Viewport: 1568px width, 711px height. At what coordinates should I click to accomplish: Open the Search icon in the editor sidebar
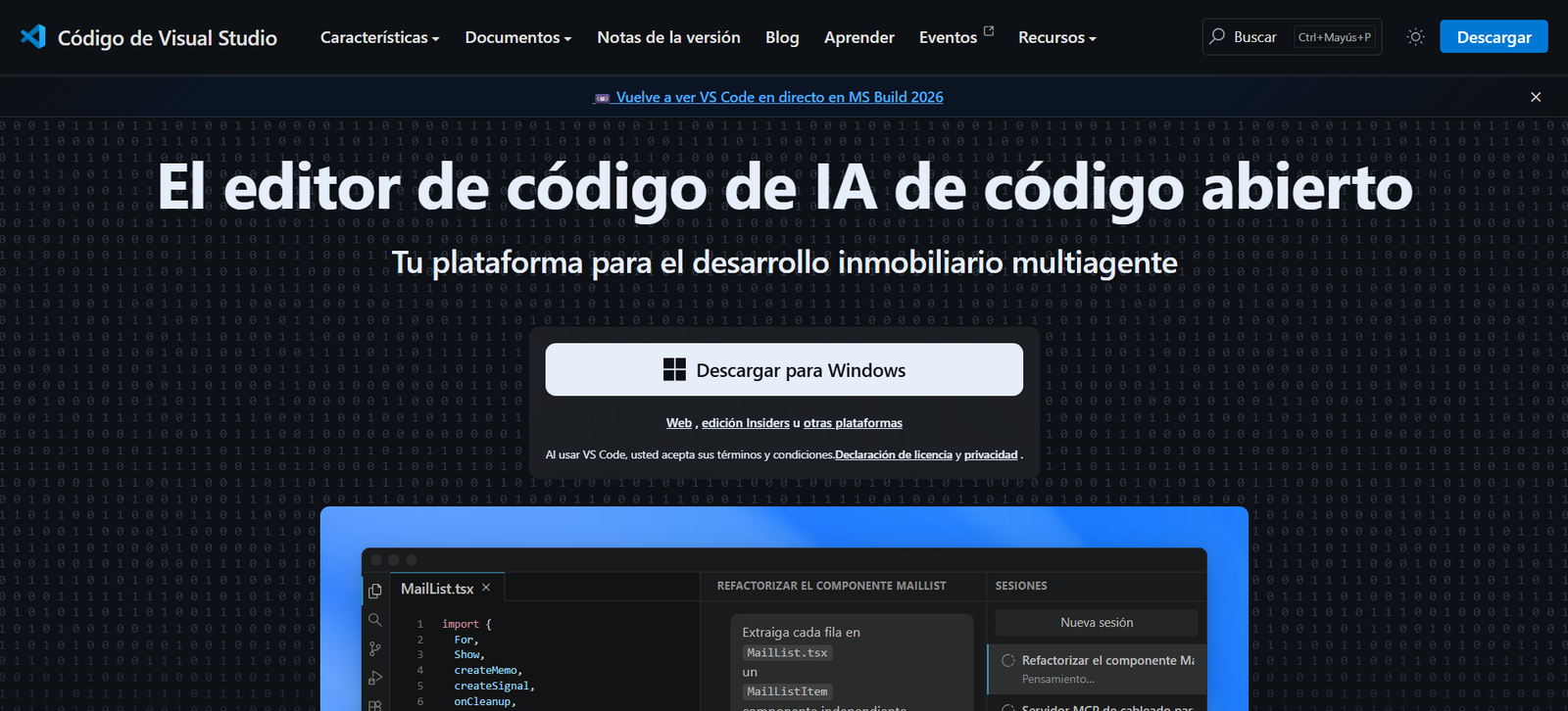375,620
